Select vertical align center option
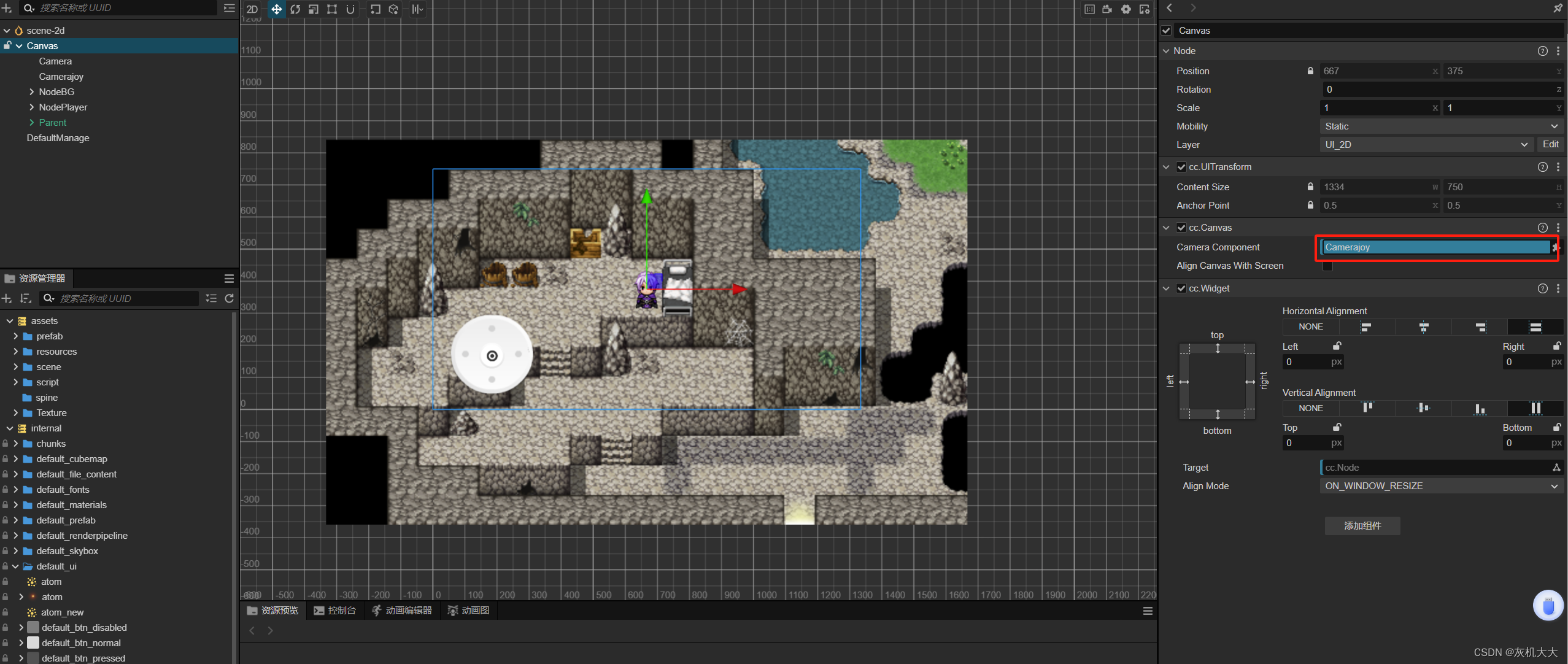This screenshot has height=664, width=1568. (x=1424, y=408)
